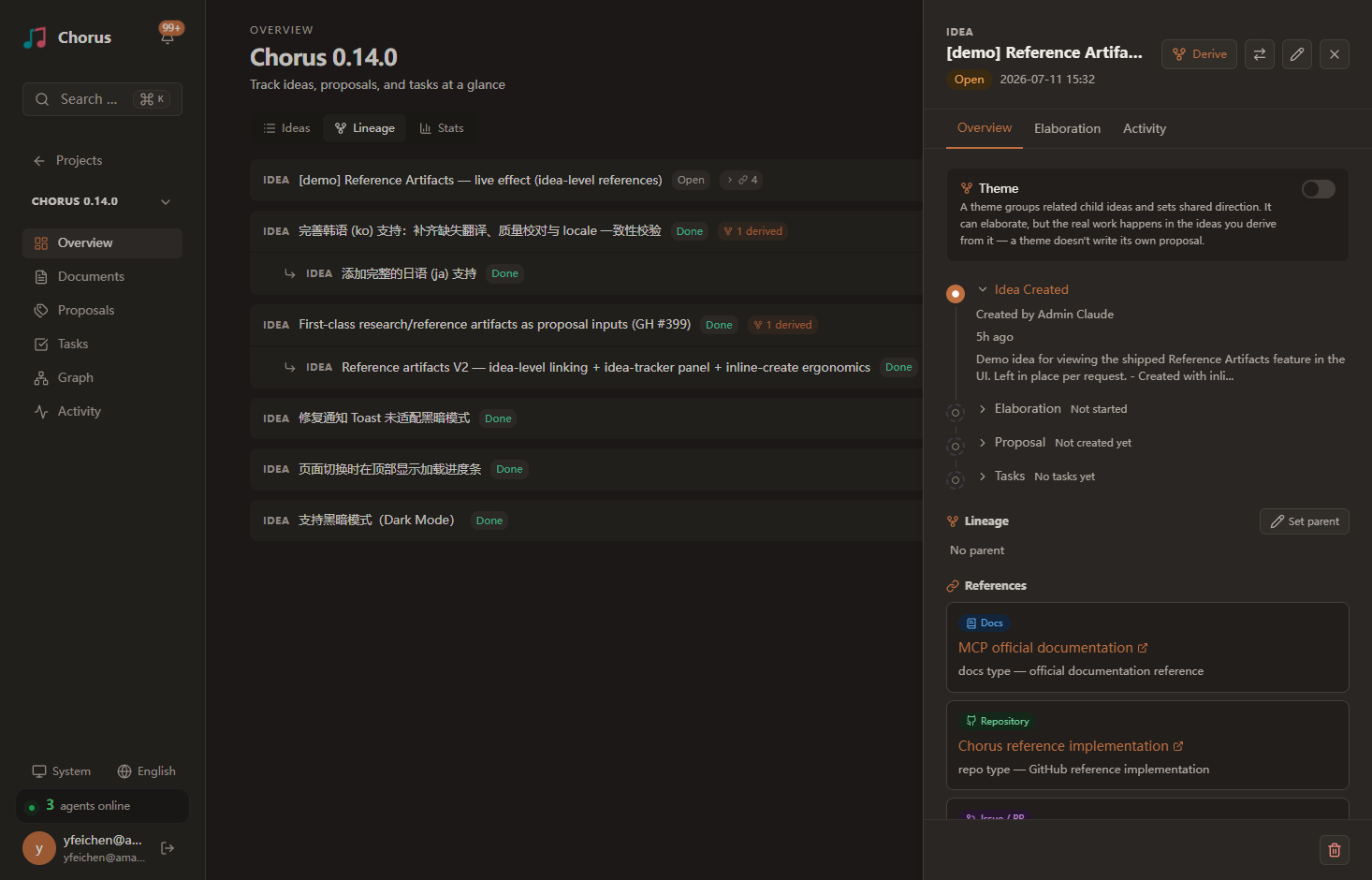This screenshot has height=880, width=1372.
Task: Open the Dark Mode support idea
Action: click(x=586, y=521)
